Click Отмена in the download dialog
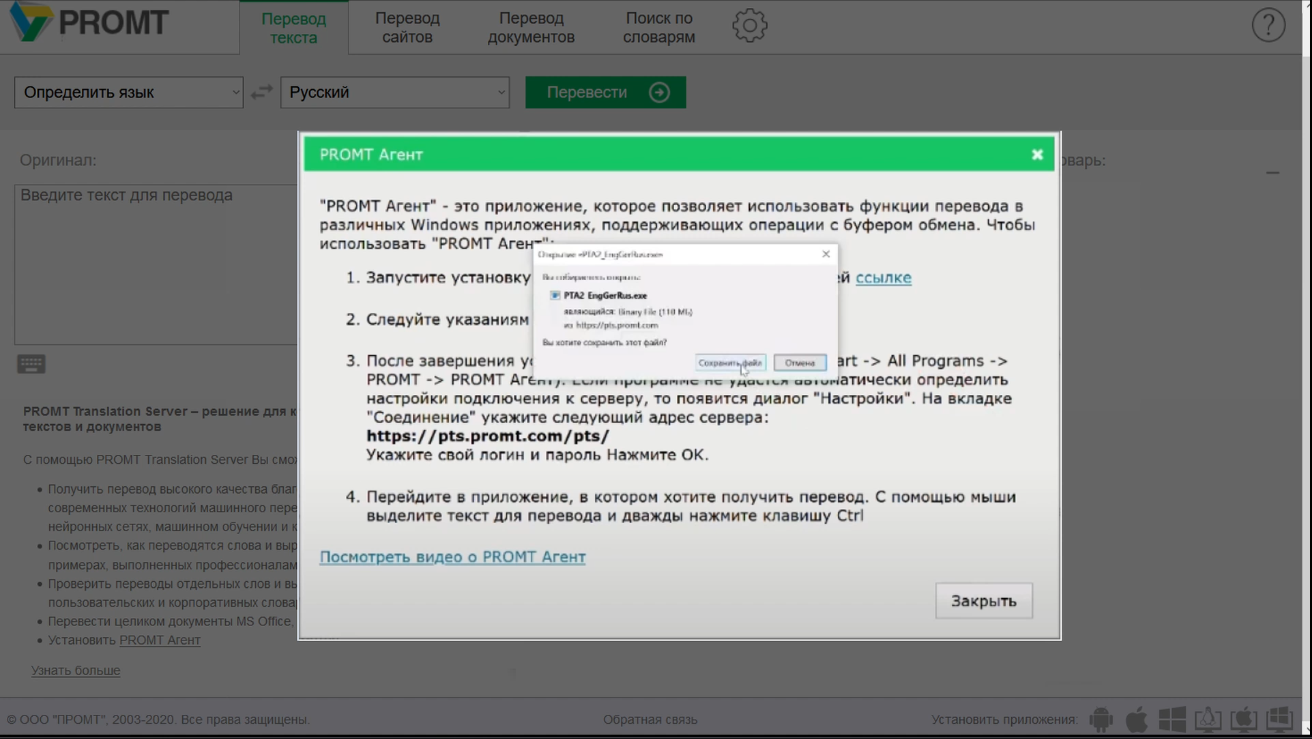Image resolution: width=1312 pixels, height=739 pixels. click(800, 363)
